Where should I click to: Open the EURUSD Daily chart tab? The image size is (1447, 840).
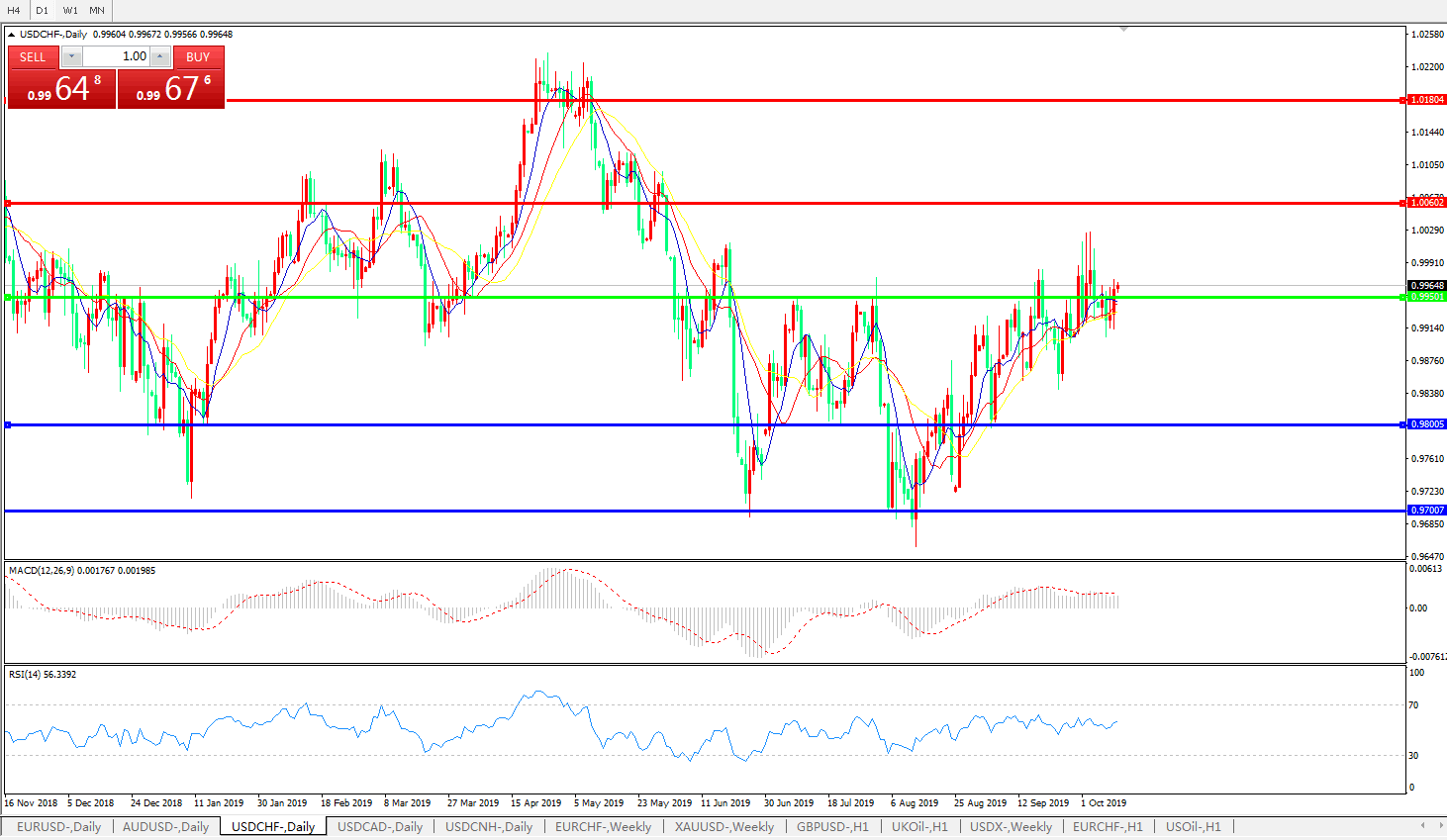[58, 827]
